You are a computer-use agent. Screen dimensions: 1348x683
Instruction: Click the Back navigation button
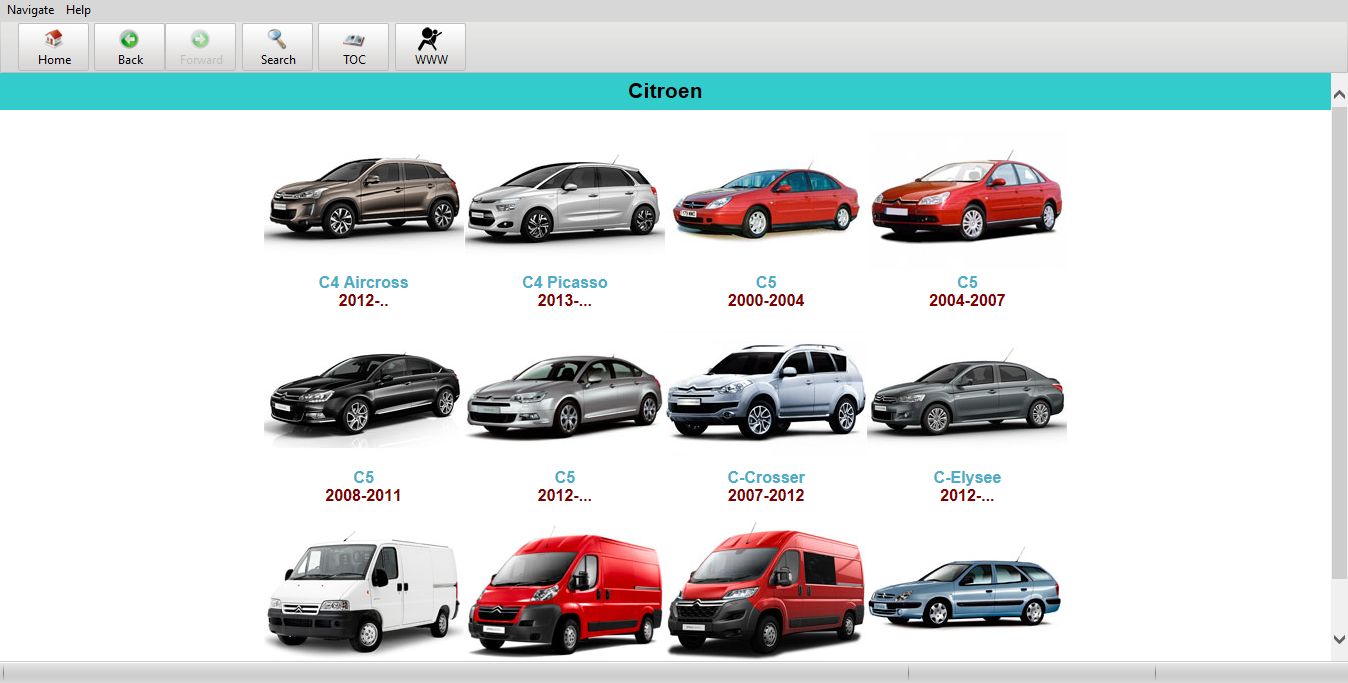(130, 47)
